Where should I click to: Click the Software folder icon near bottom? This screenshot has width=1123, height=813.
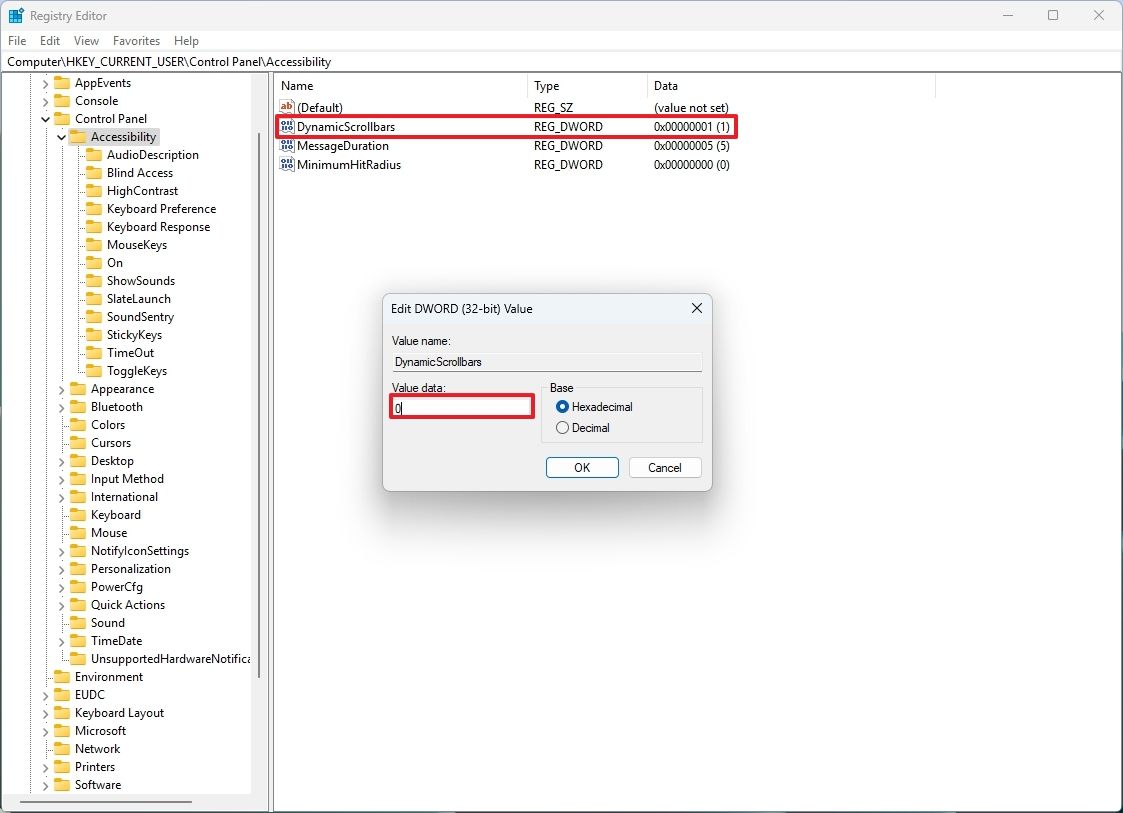click(60, 785)
